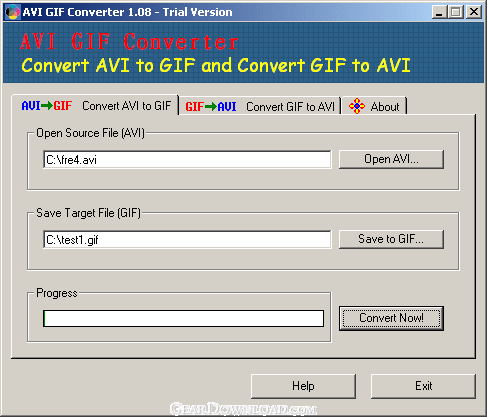The height and width of the screenshot is (417, 487).
Task: Click the app icon in title bar
Action: [13, 12]
